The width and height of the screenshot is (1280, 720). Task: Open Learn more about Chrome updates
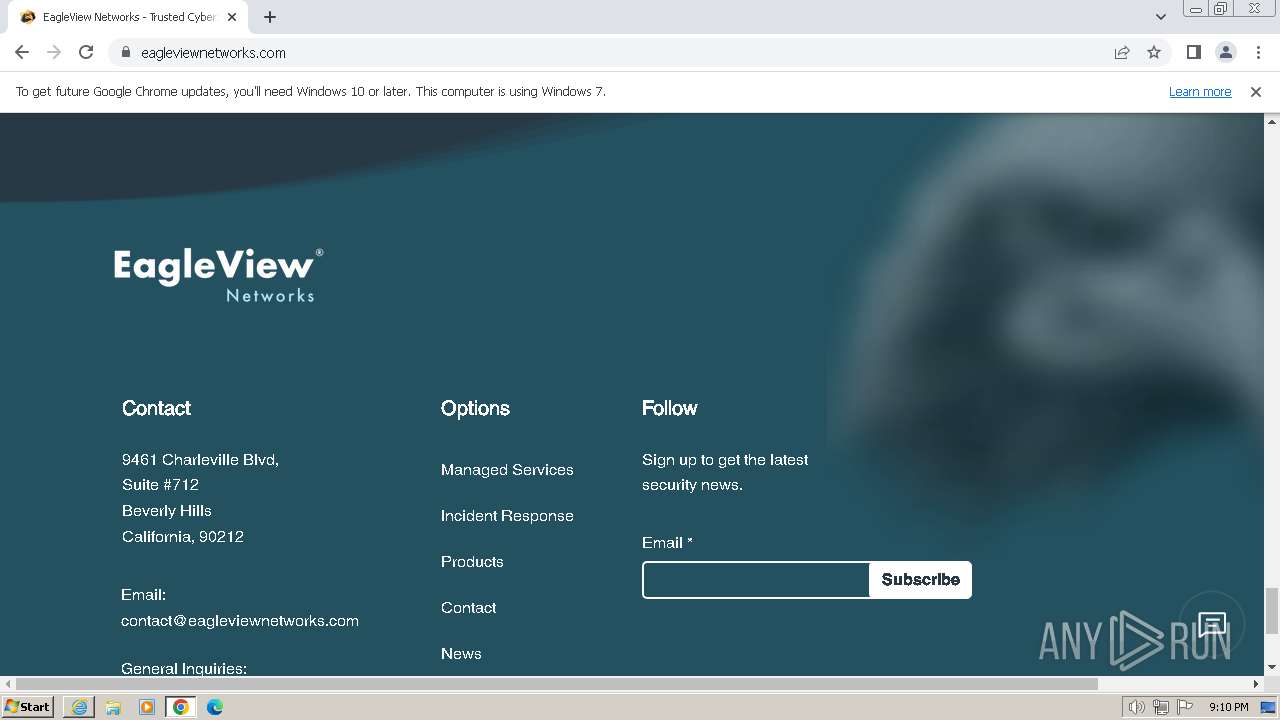(x=1200, y=92)
